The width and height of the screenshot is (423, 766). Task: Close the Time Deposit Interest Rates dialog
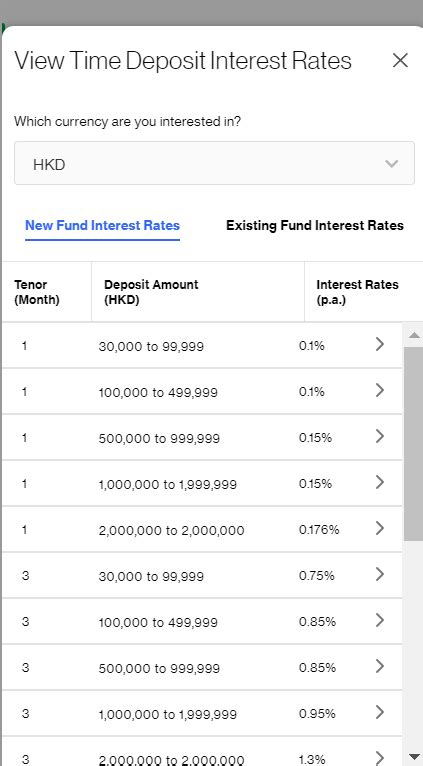pyautogui.click(x=400, y=61)
